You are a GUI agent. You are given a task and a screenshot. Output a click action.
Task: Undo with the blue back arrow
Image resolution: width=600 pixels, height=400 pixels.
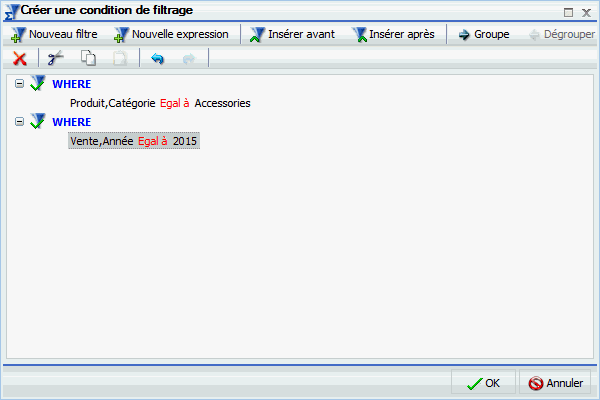click(157, 59)
